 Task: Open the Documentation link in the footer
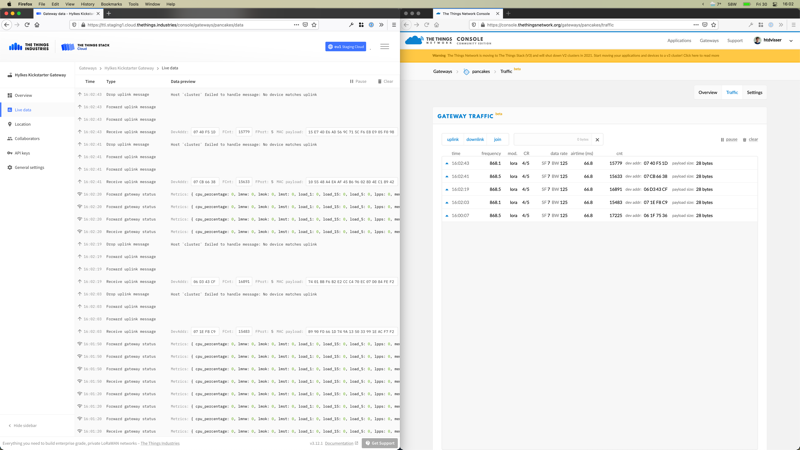(x=341, y=443)
